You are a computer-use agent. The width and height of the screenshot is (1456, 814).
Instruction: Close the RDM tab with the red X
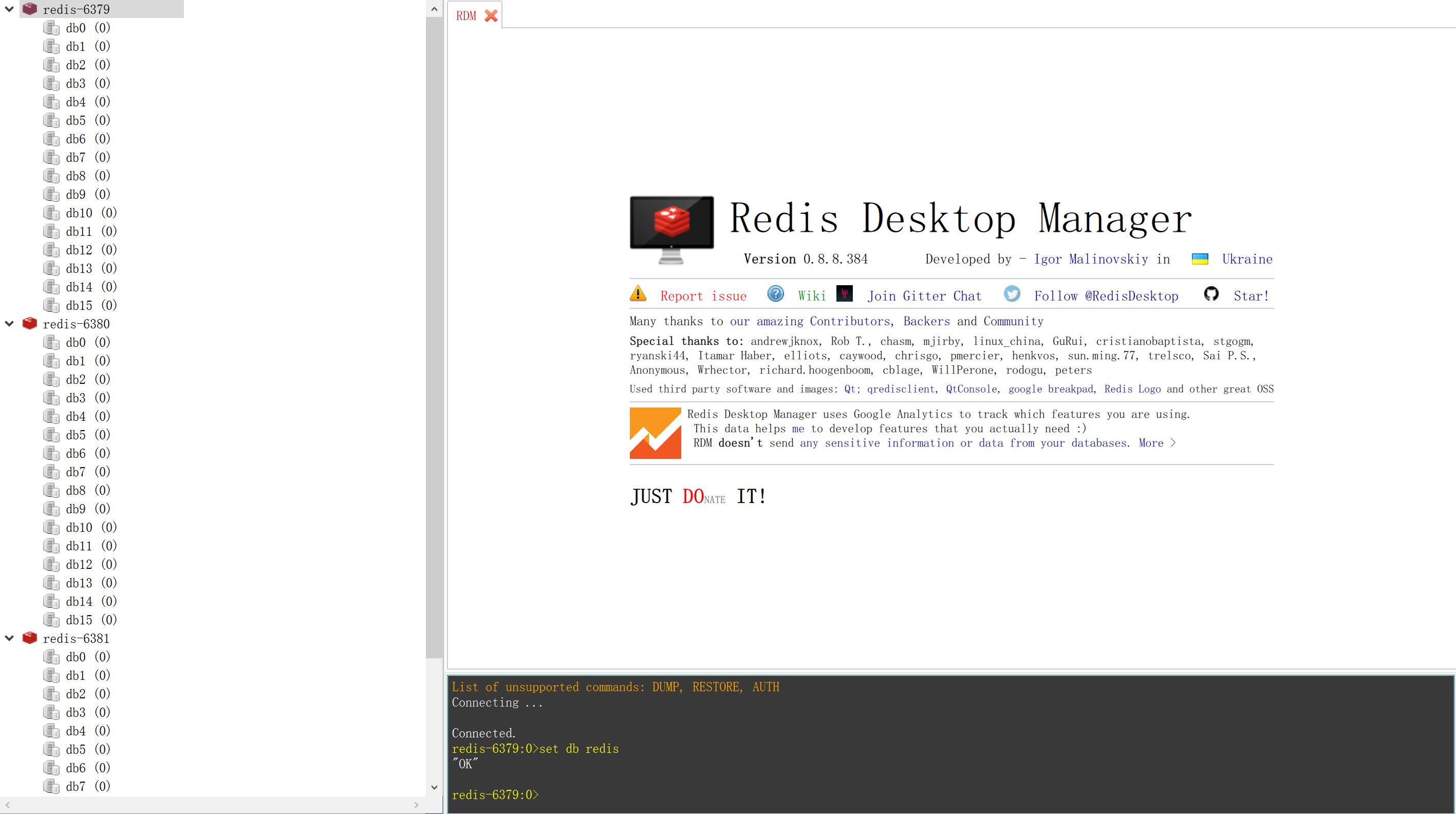click(x=491, y=16)
